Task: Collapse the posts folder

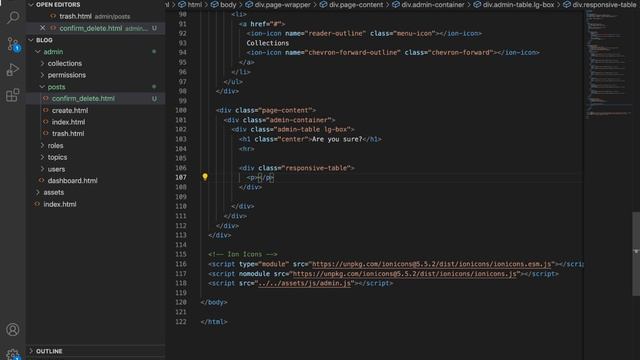Action: pyautogui.click(x=42, y=87)
